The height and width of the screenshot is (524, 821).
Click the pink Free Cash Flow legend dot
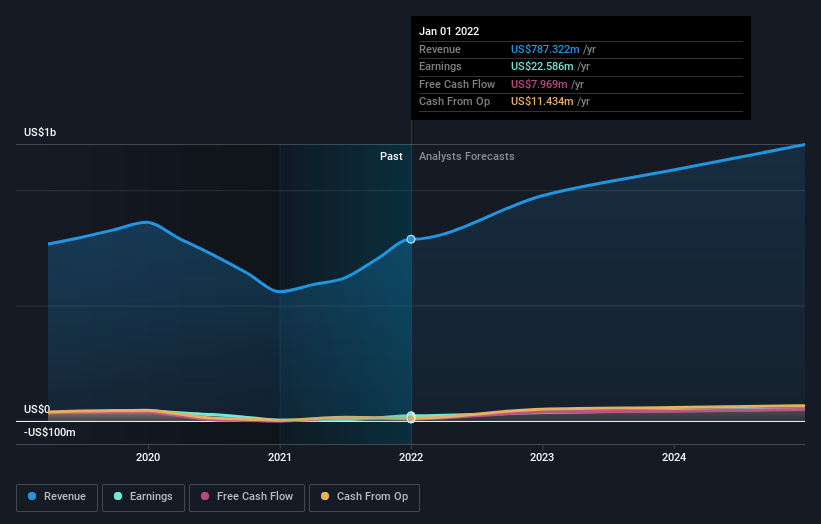[x=205, y=496]
